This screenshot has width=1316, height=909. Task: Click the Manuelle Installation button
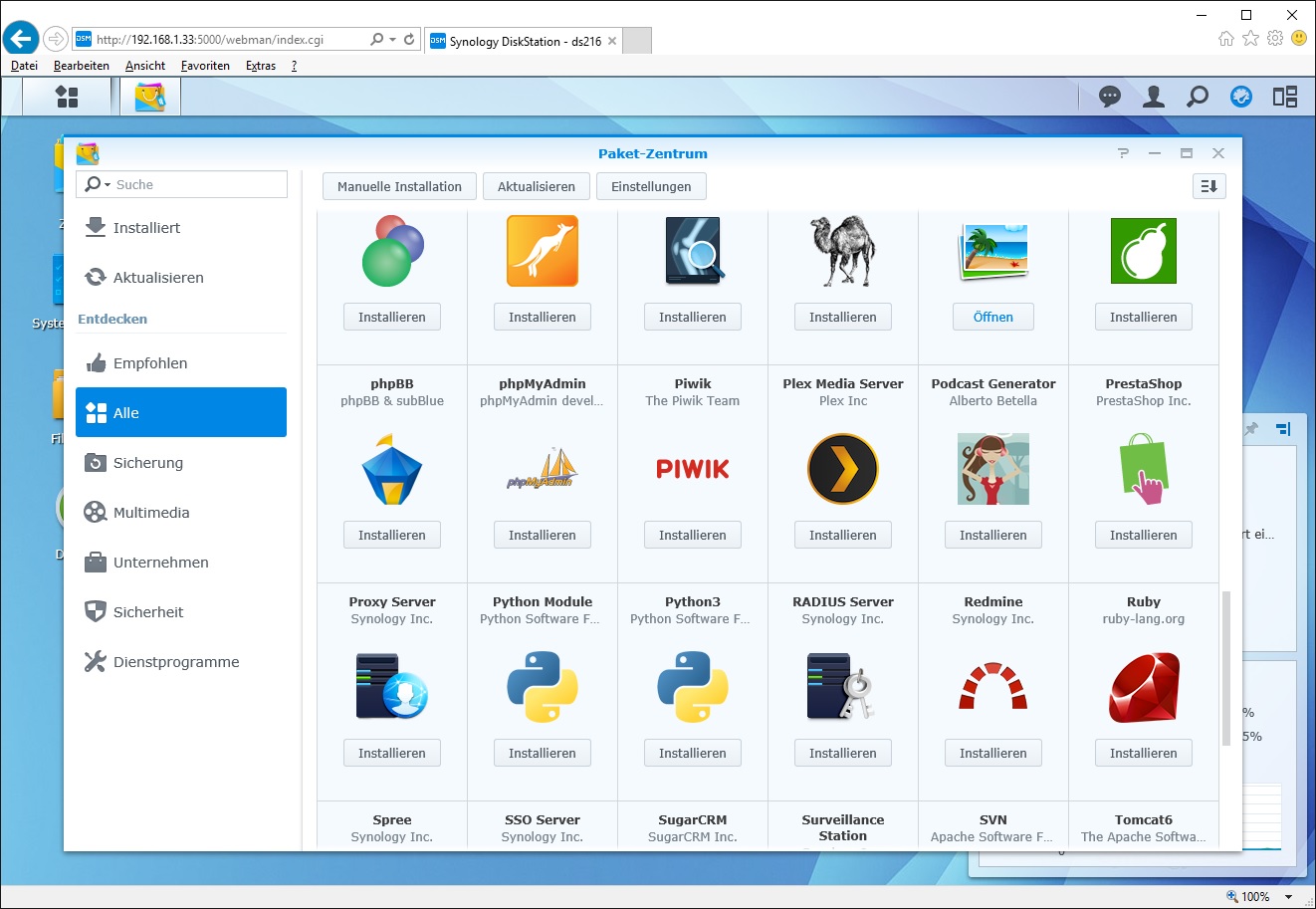[399, 186]
